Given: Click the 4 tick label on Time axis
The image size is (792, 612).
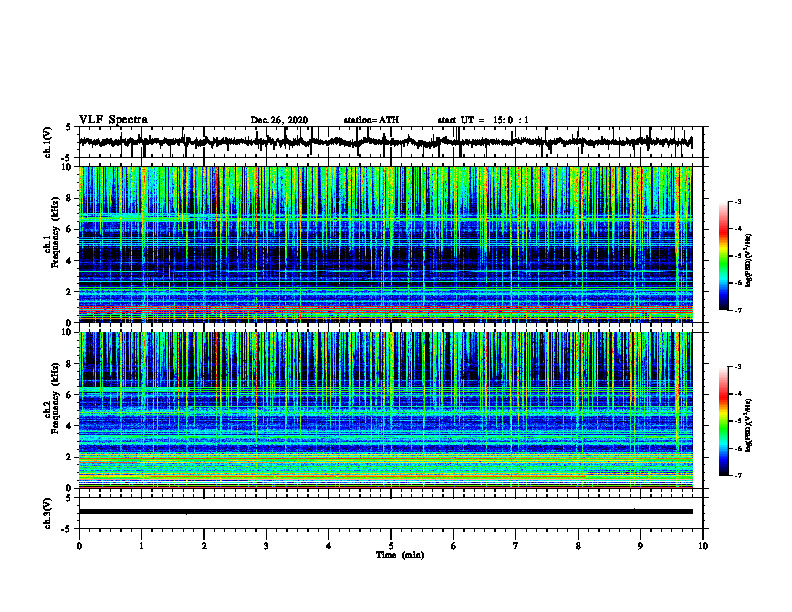Looking at the screenshot, I should click(329, 546).
